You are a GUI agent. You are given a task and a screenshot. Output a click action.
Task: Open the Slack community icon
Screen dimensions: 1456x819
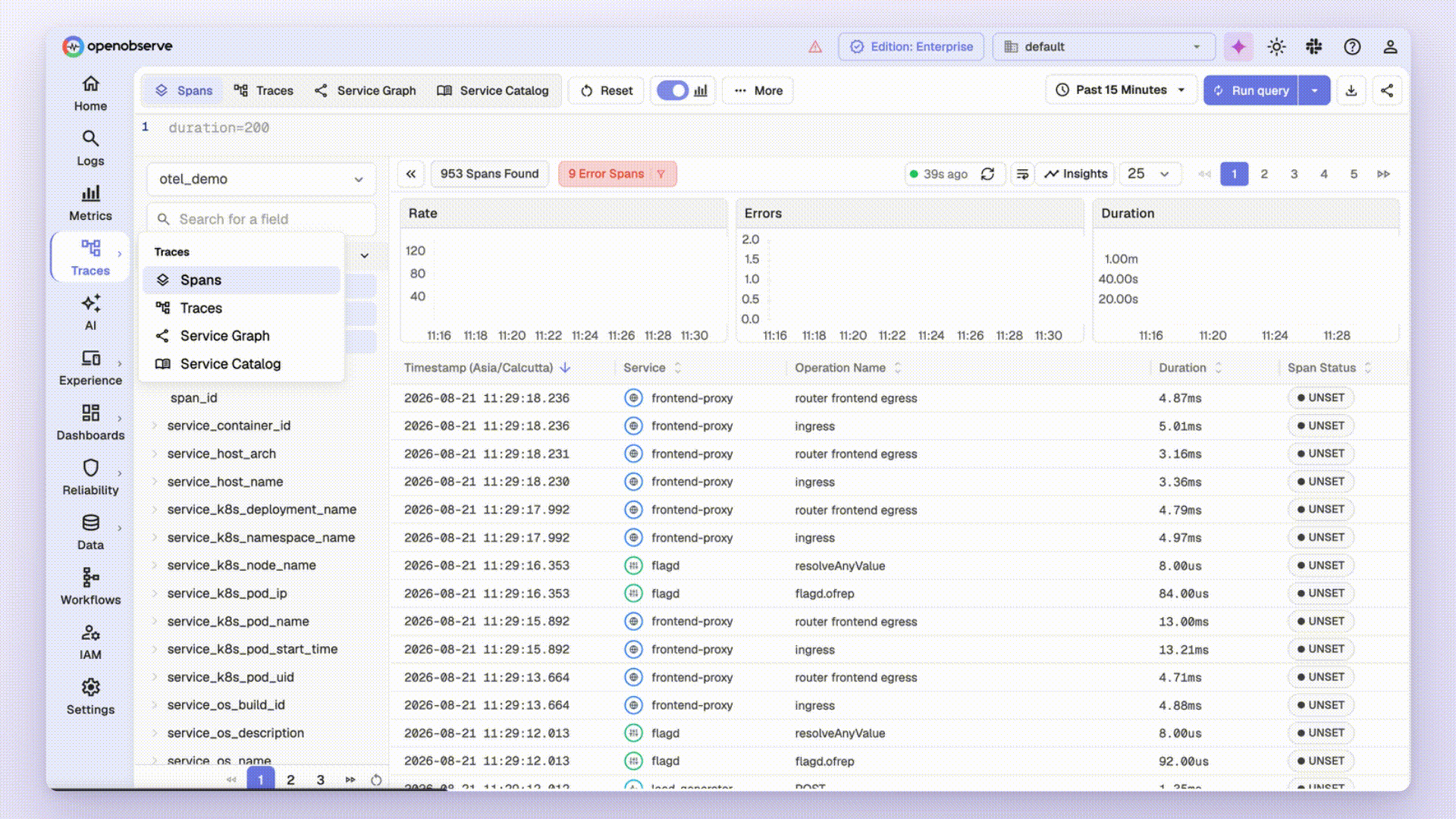(1314, 47)
